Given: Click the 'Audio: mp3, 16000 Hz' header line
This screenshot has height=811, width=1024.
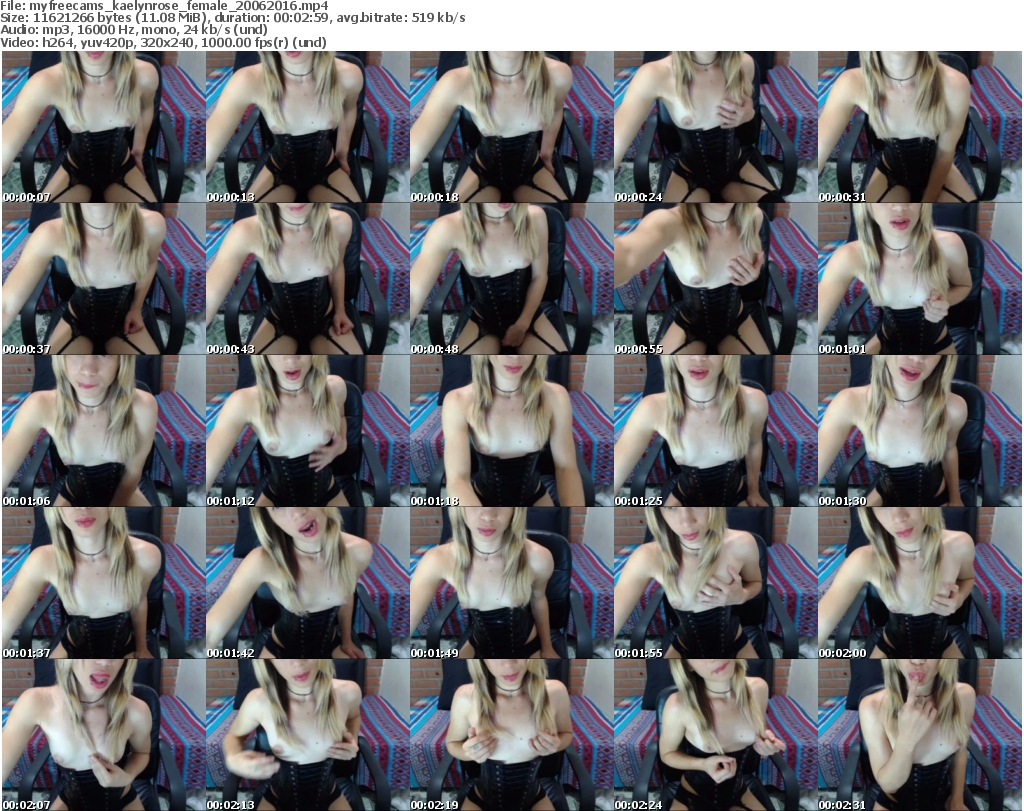Looking at the screenshot, I should pos(134,30).
